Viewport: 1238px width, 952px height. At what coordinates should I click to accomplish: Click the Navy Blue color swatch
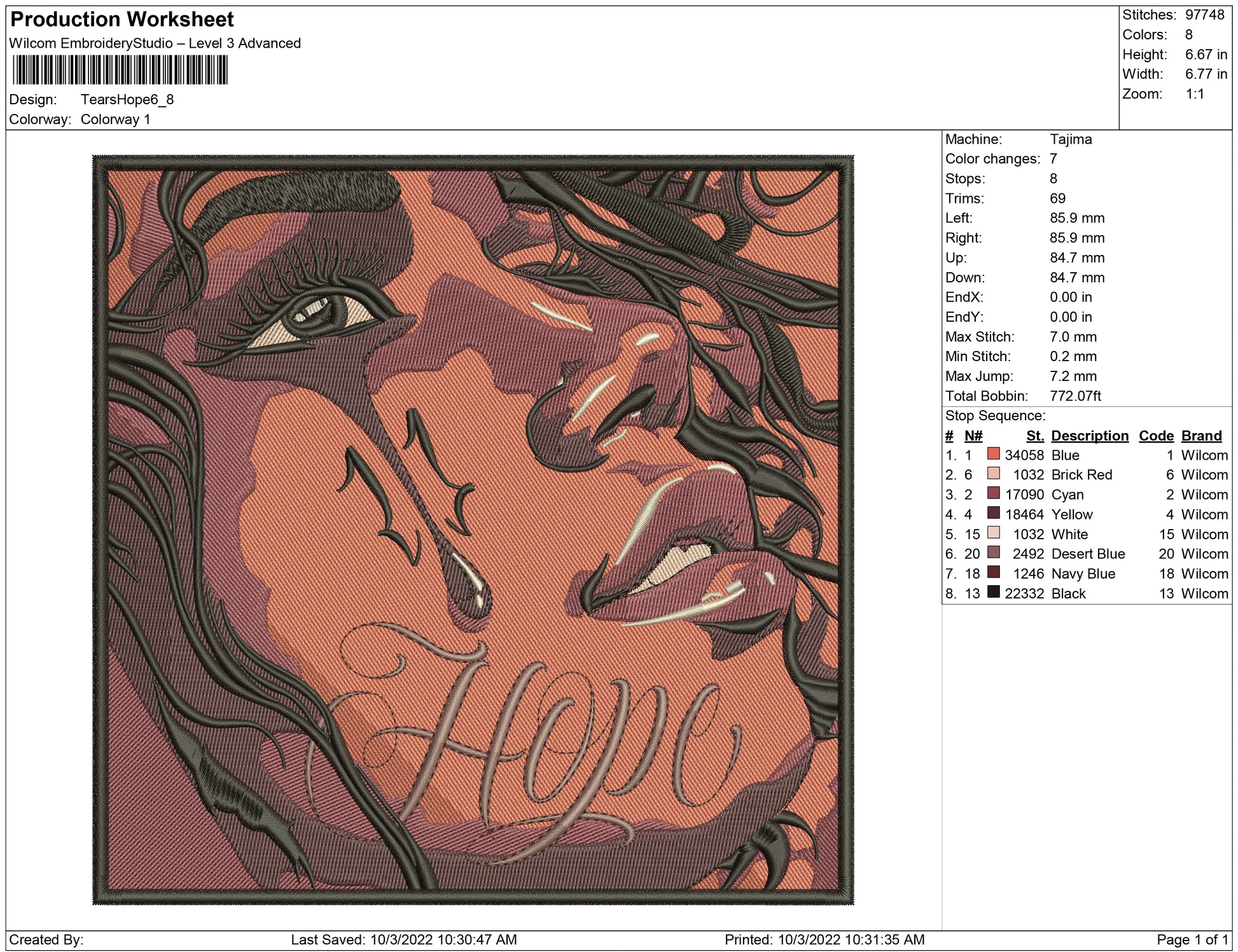993,572
